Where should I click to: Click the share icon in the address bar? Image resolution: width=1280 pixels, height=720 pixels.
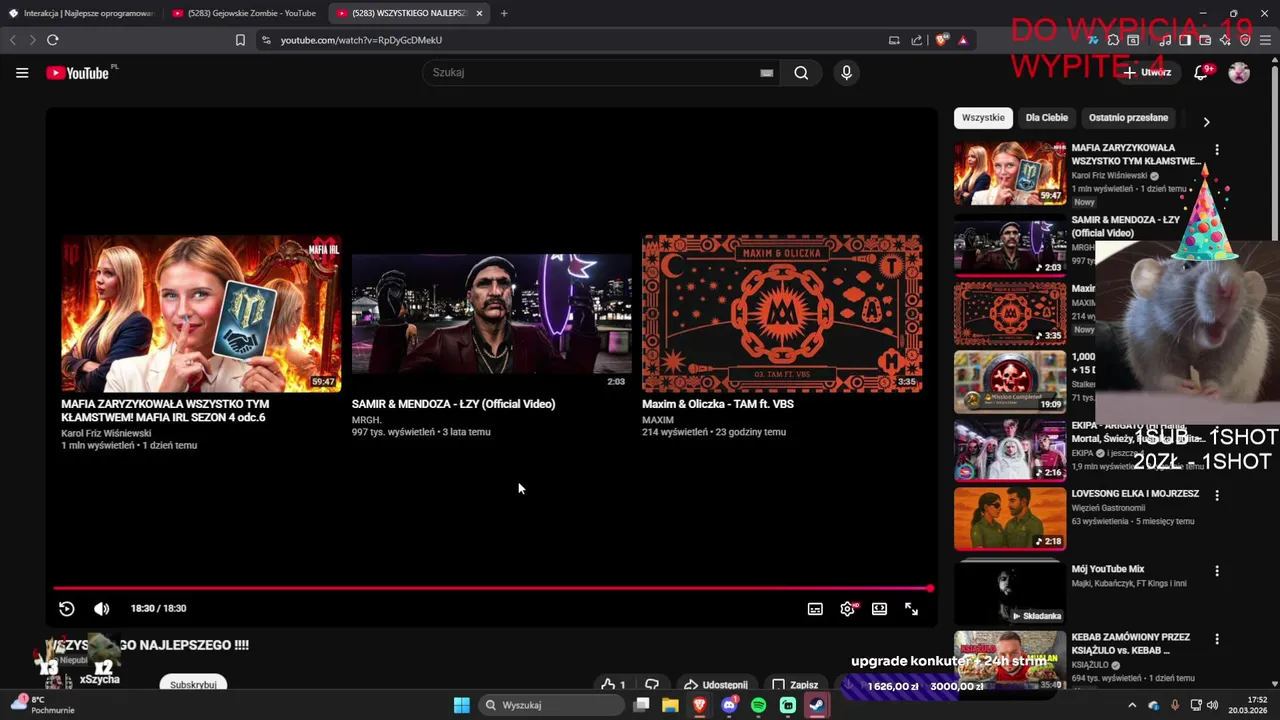click(x=916, y=40)
